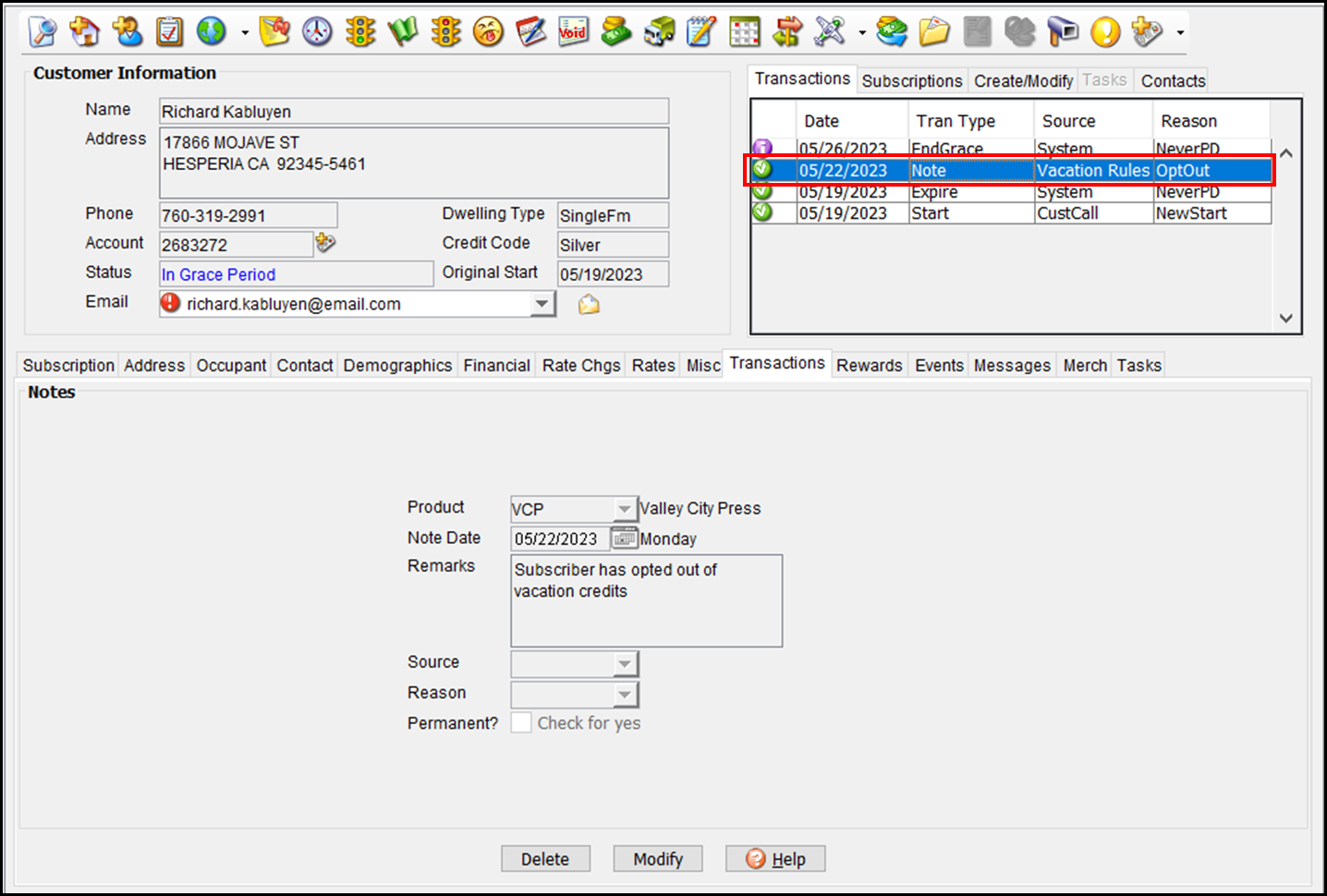Open the Product dropdown showing VCP
This screenshot has width=1327, height=896.
(625, 509)
